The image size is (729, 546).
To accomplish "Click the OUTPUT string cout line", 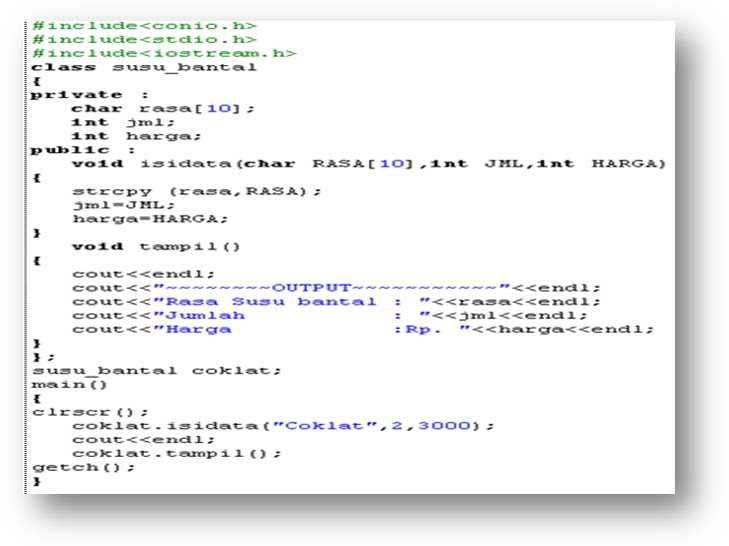I will [x=337, y=288].
